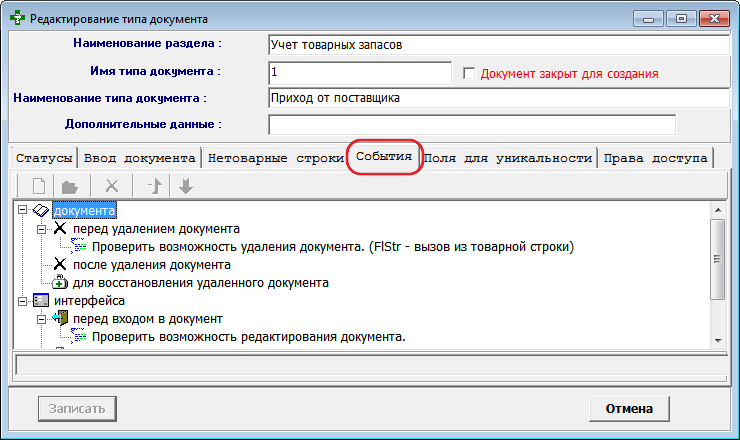Viewport: 740px width, 440px height.
Task: Click the status text field below tree
Action: click(371, 365)
